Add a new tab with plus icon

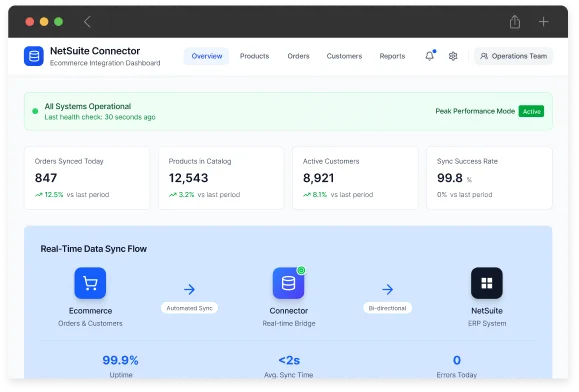coord(543,22)
